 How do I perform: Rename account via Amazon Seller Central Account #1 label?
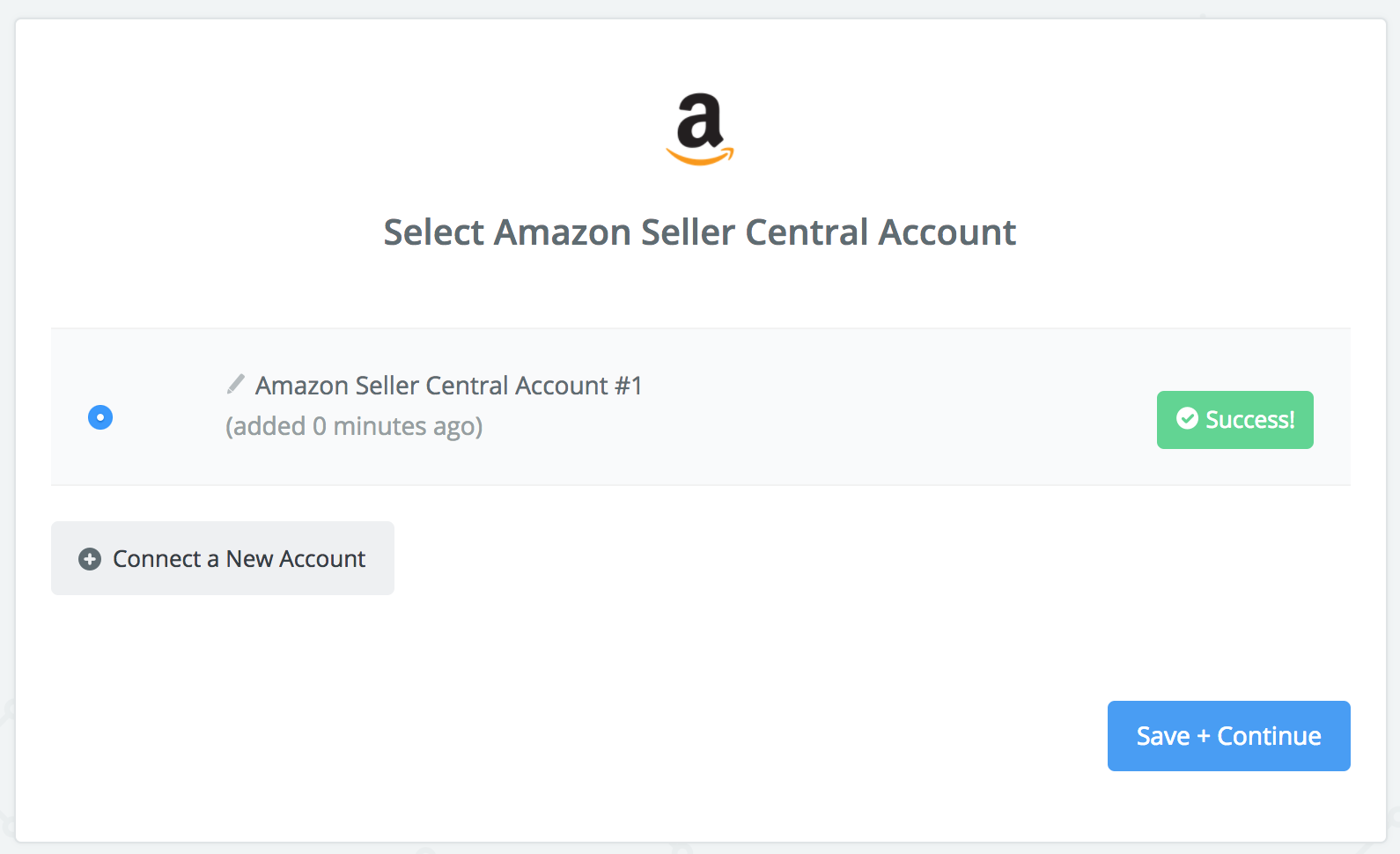point(449,386)
